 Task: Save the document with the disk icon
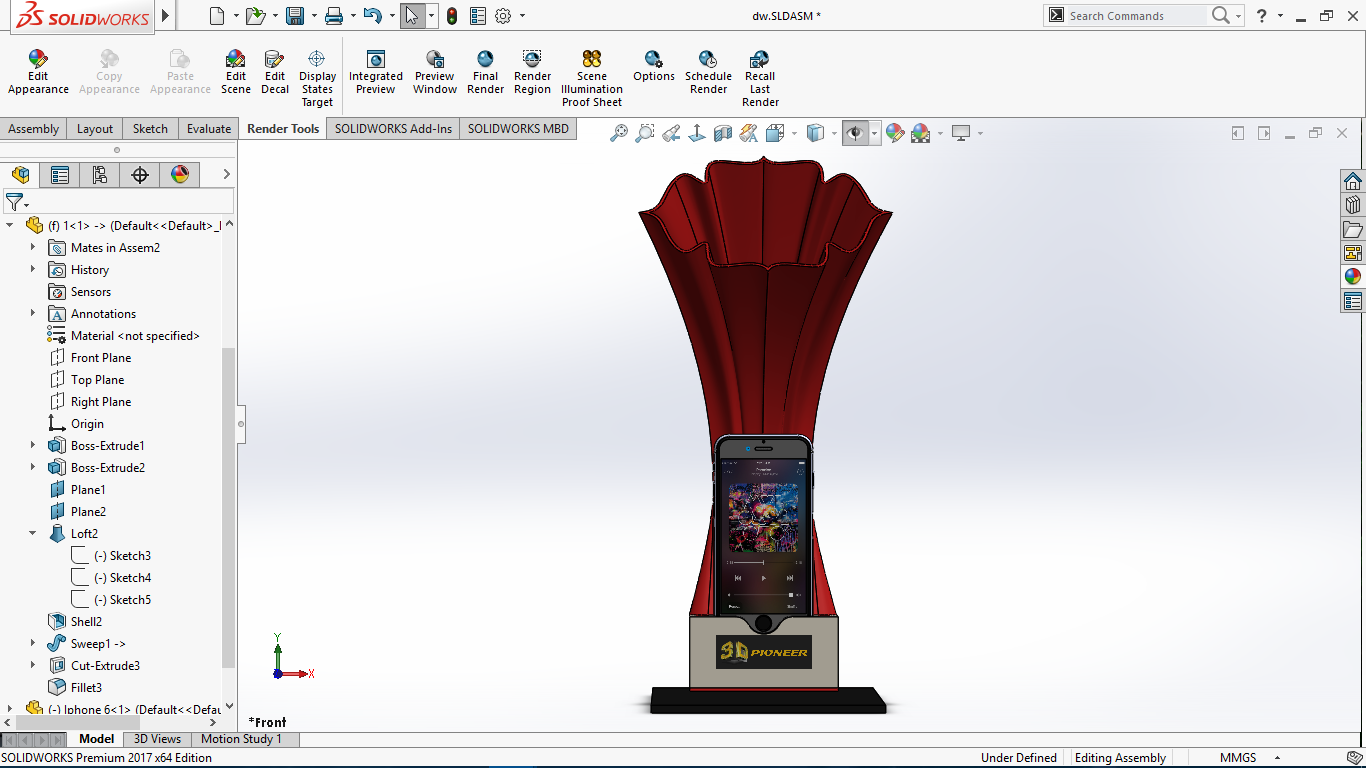(x=294, y=16)
